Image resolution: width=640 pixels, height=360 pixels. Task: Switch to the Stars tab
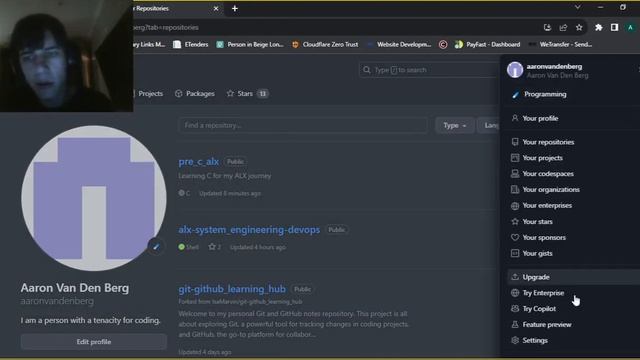click(x=247, y=94)
